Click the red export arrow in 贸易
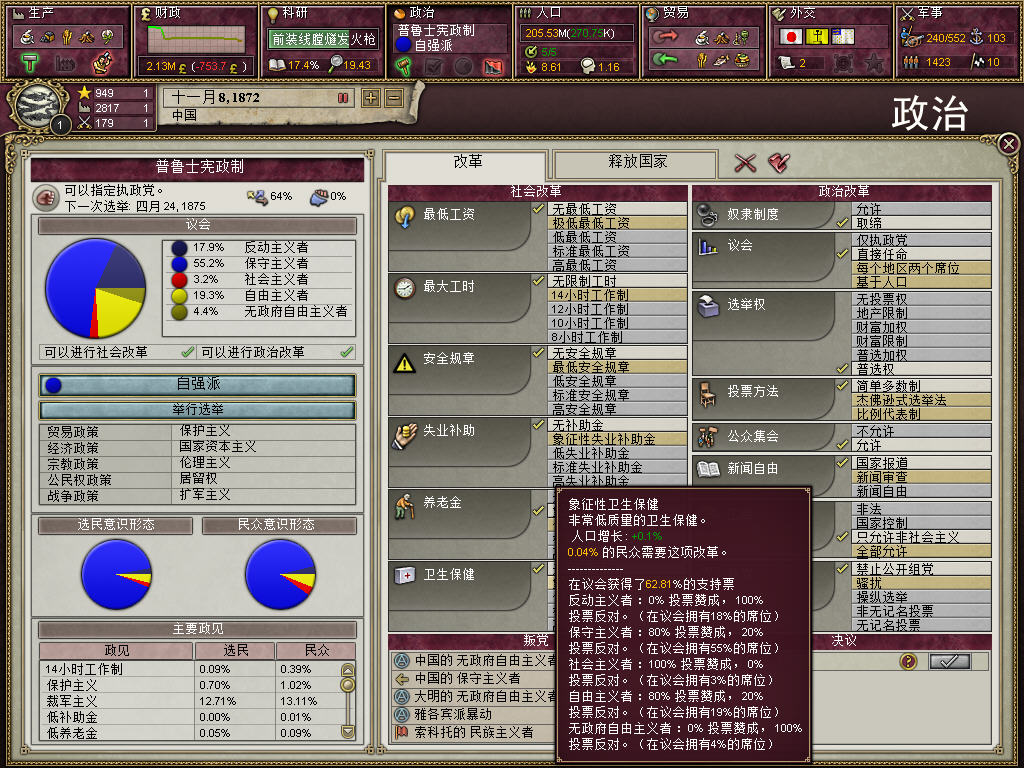Screen dimensions: 1024x768 click(x=665, y=37)
